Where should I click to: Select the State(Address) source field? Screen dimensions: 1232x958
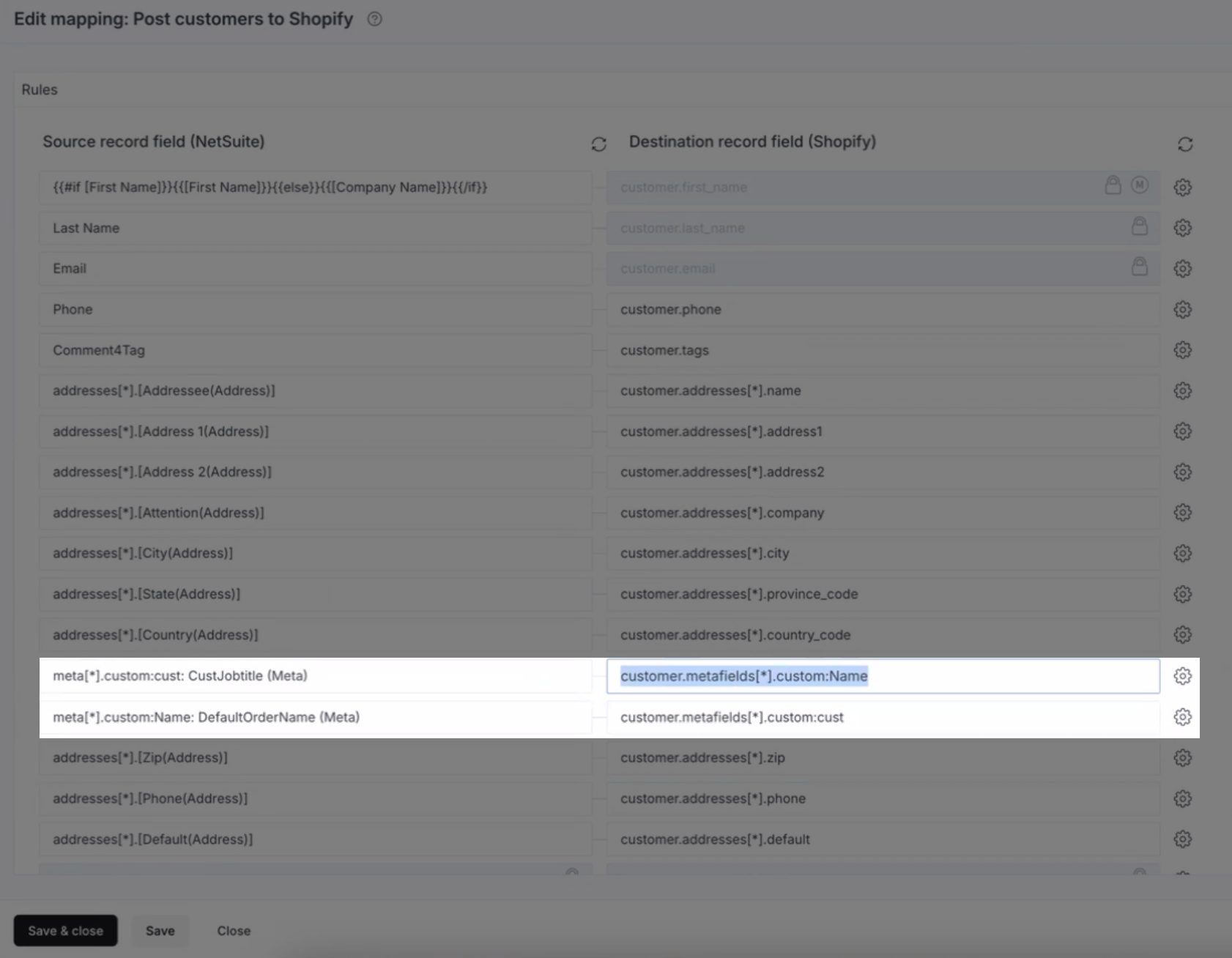pos(315,594)
